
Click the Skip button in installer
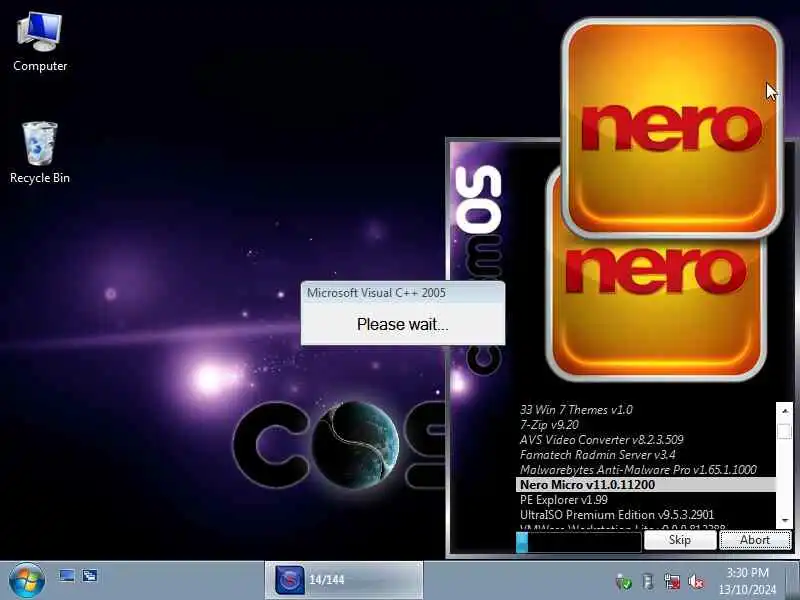tap(680, 540)
